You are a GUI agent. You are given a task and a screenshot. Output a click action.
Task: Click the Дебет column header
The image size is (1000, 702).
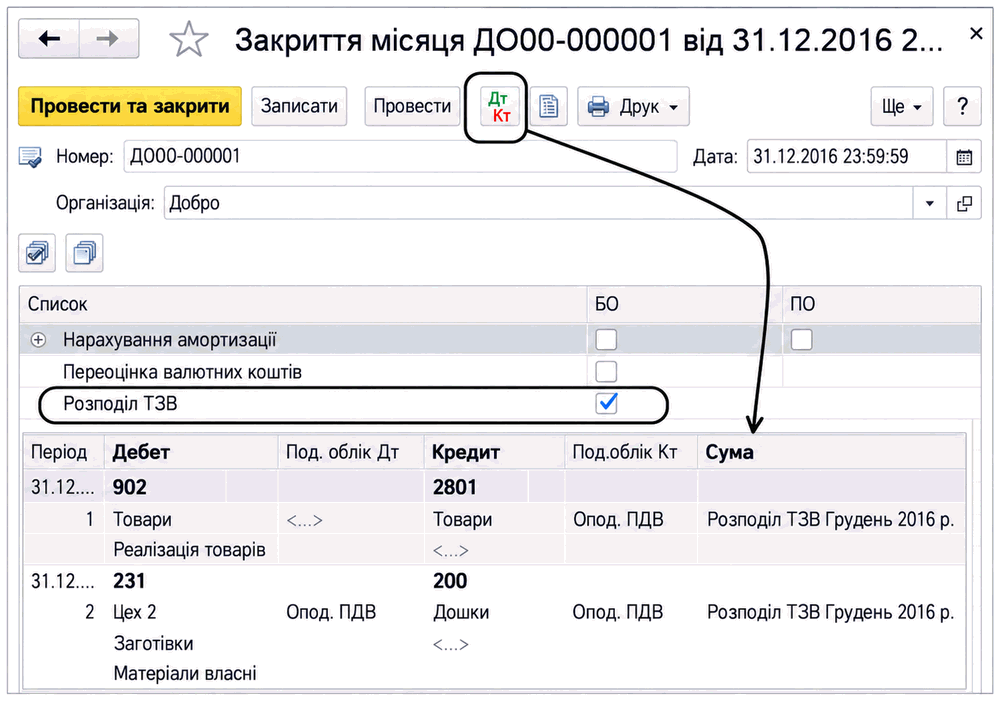point(191,452)
